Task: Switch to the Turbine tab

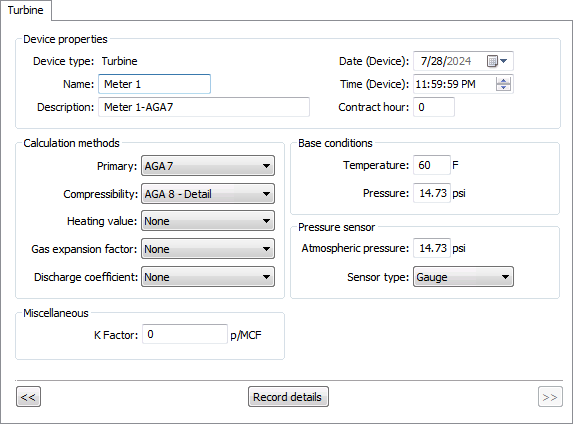Action: pyautogui.click(x=26, y=10)
